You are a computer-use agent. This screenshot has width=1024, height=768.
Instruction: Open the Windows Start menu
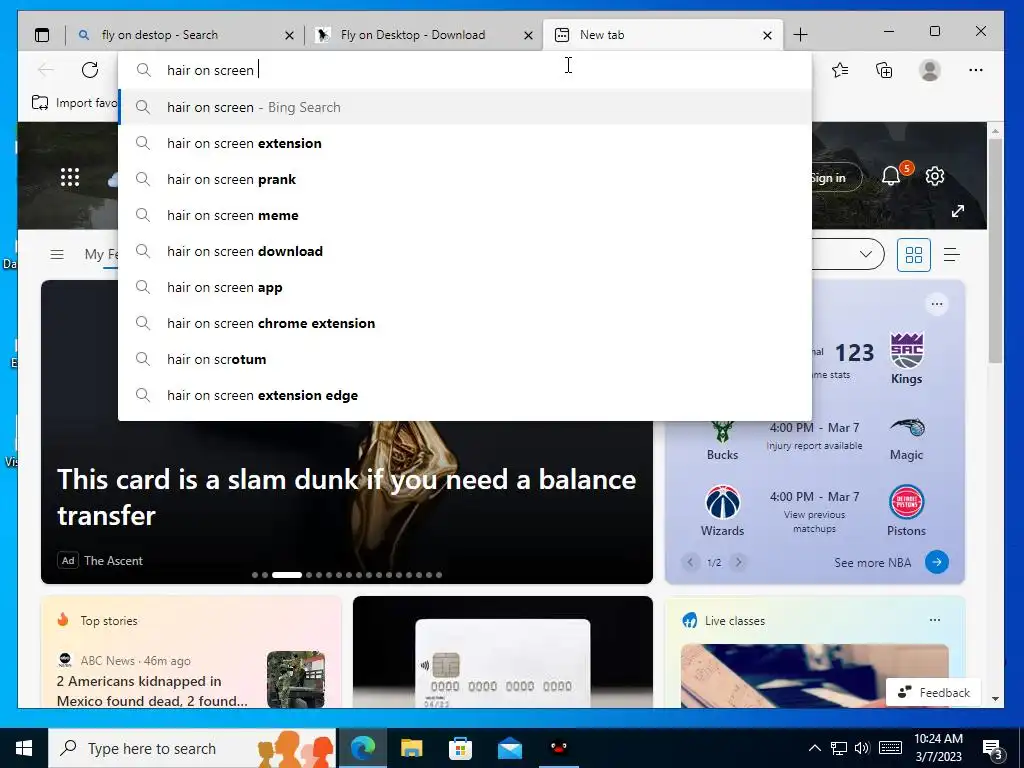(24, 748)
